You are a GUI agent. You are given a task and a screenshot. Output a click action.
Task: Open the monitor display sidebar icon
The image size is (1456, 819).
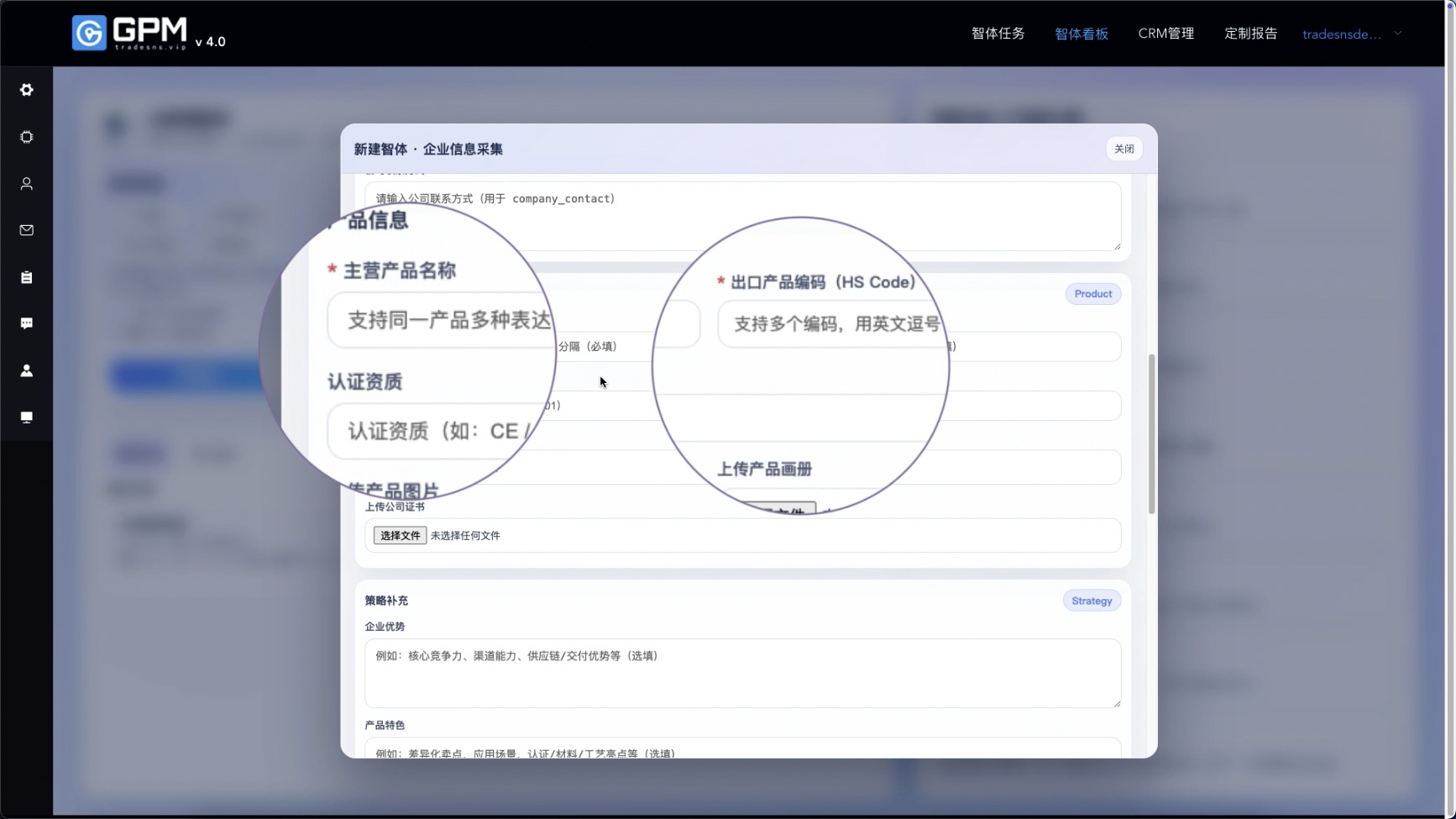pos(27,417)
